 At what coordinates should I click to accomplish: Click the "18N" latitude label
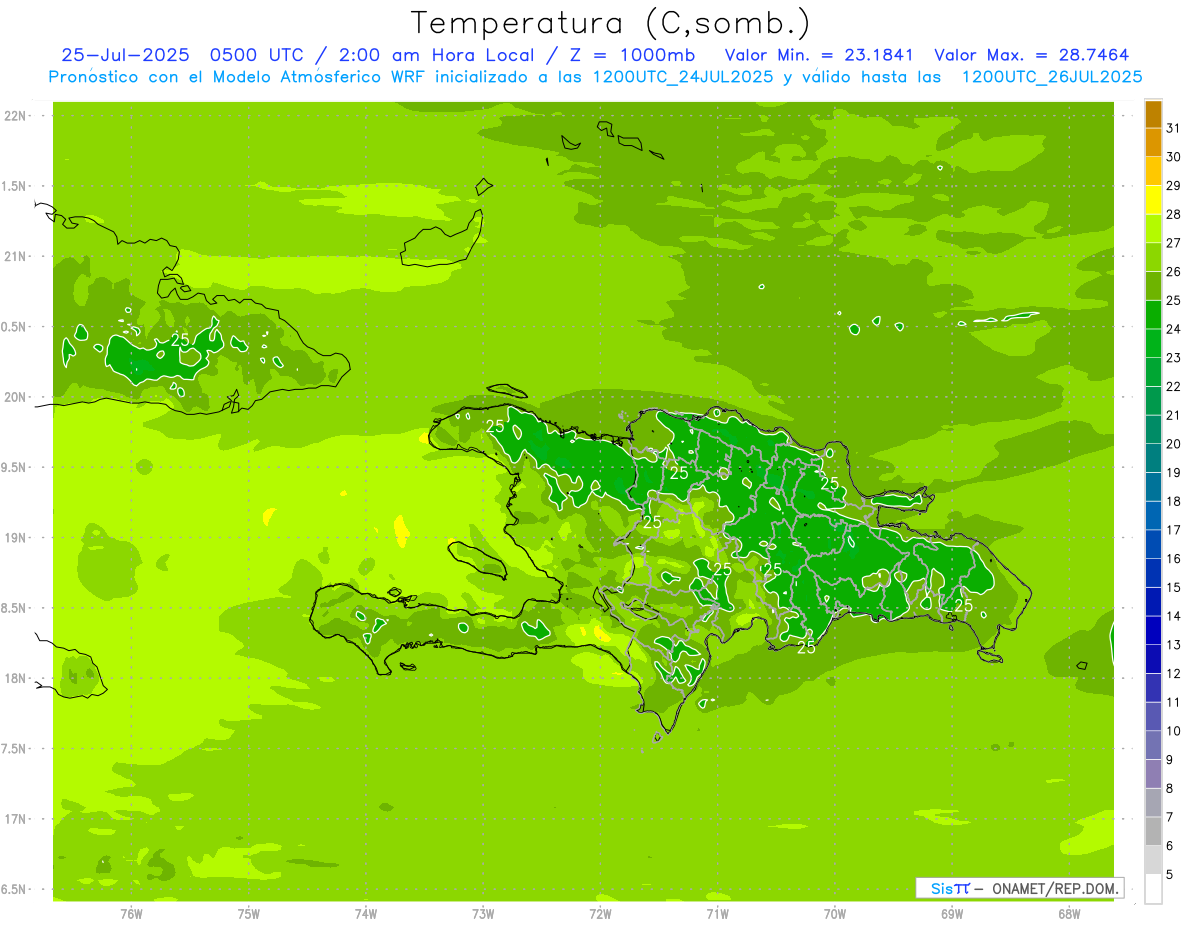pyautogui.click(x=15, y=678)
